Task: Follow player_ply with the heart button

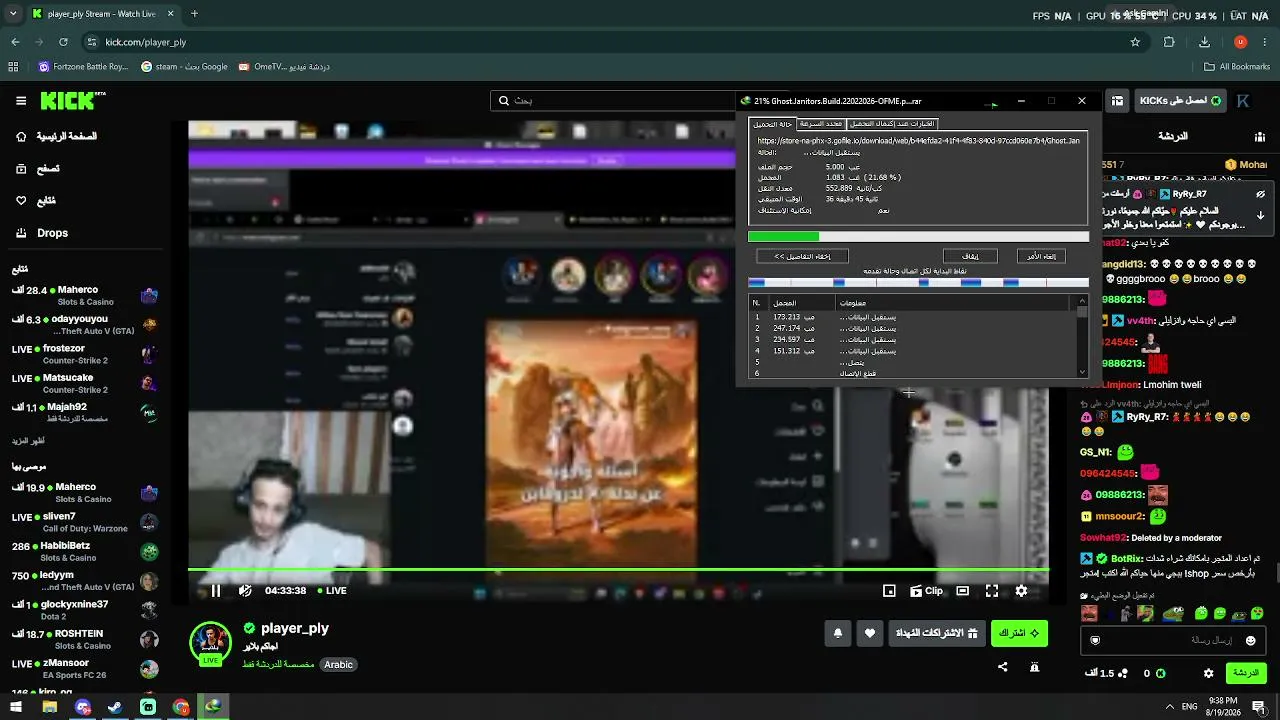Action: 870,633
